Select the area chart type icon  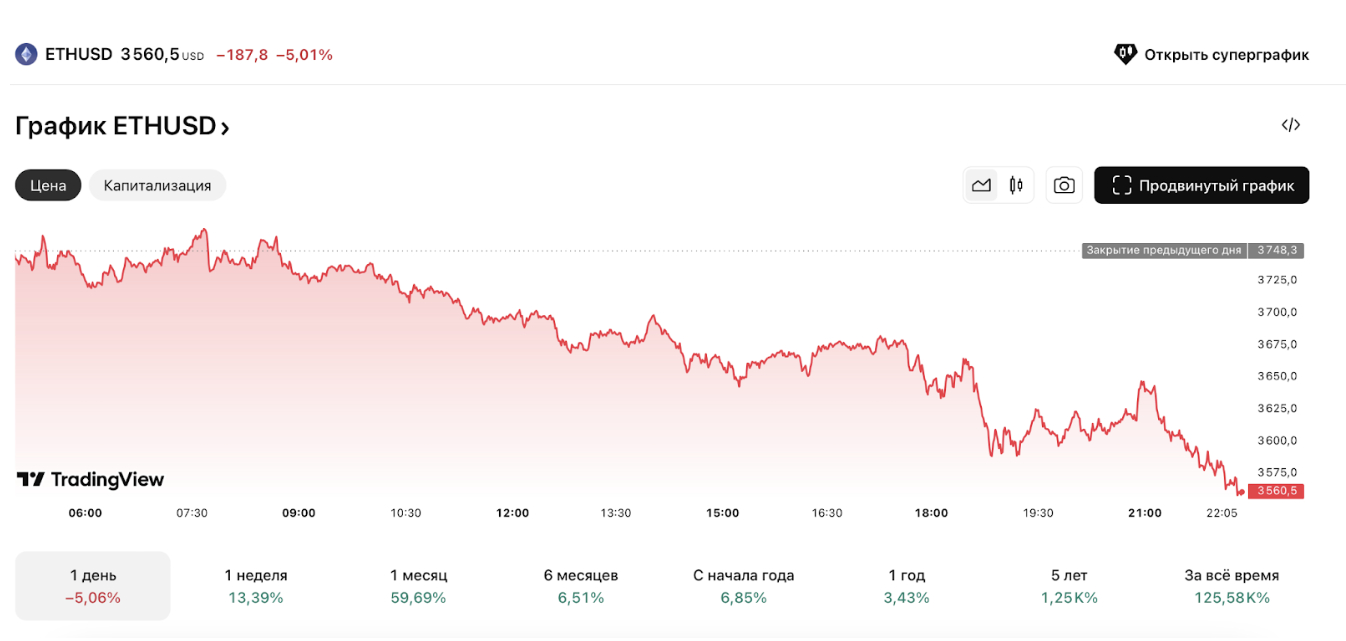[981, 185]
